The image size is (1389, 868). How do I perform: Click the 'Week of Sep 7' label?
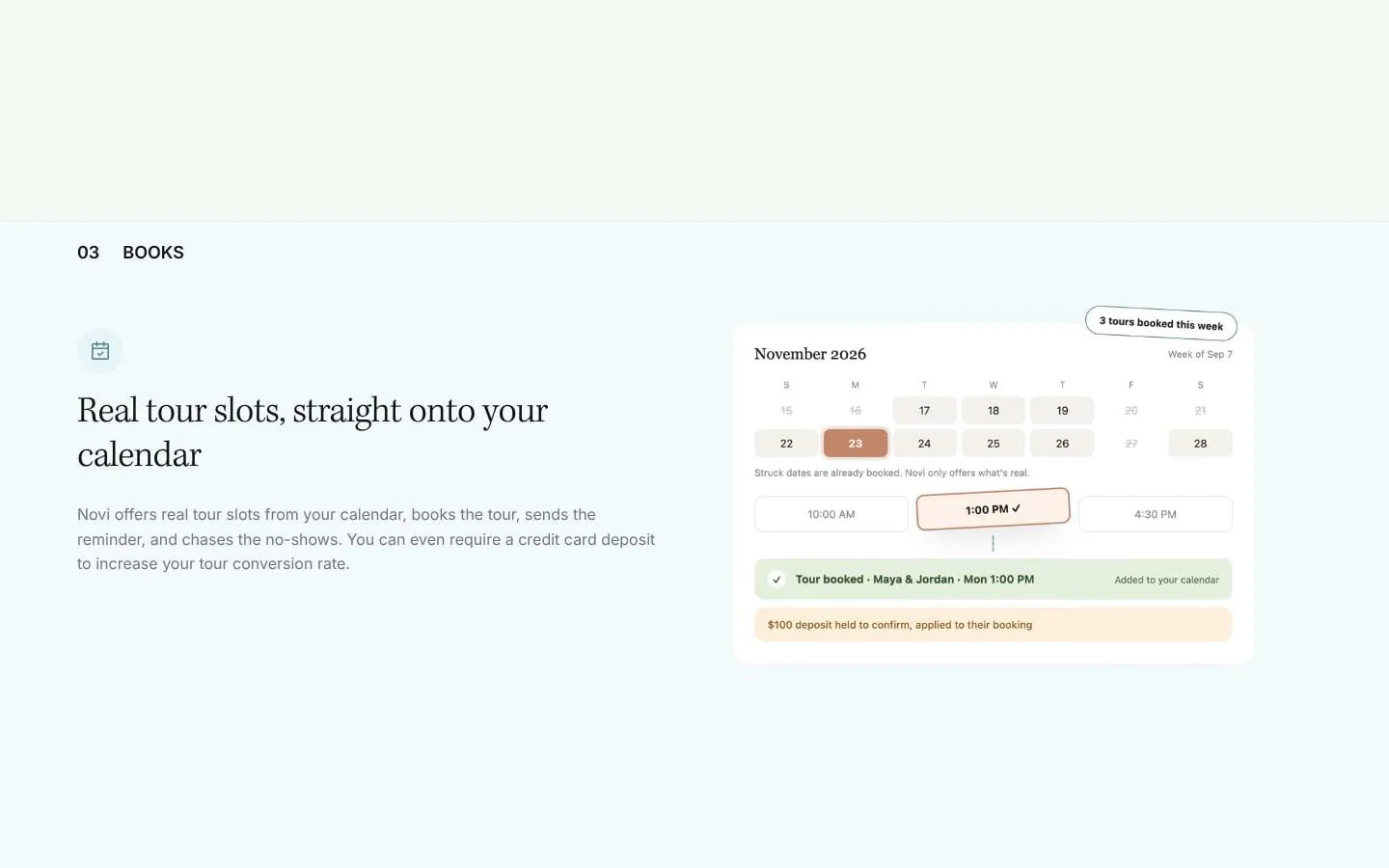[x=1200, y=354]
